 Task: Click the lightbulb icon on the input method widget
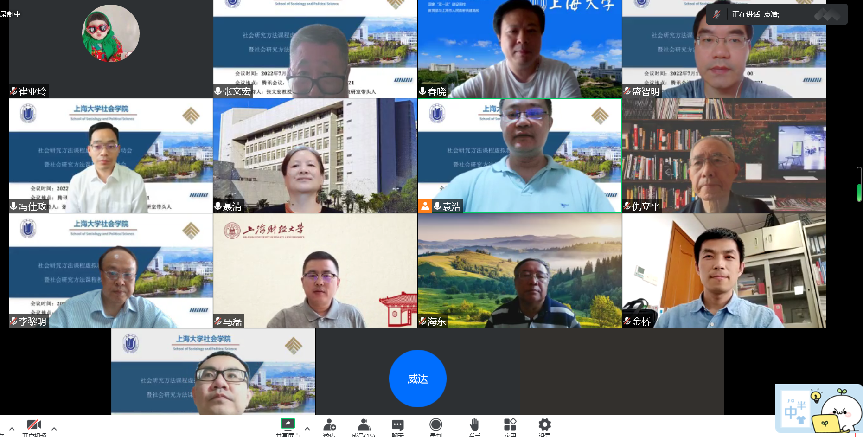coord(816,398)
